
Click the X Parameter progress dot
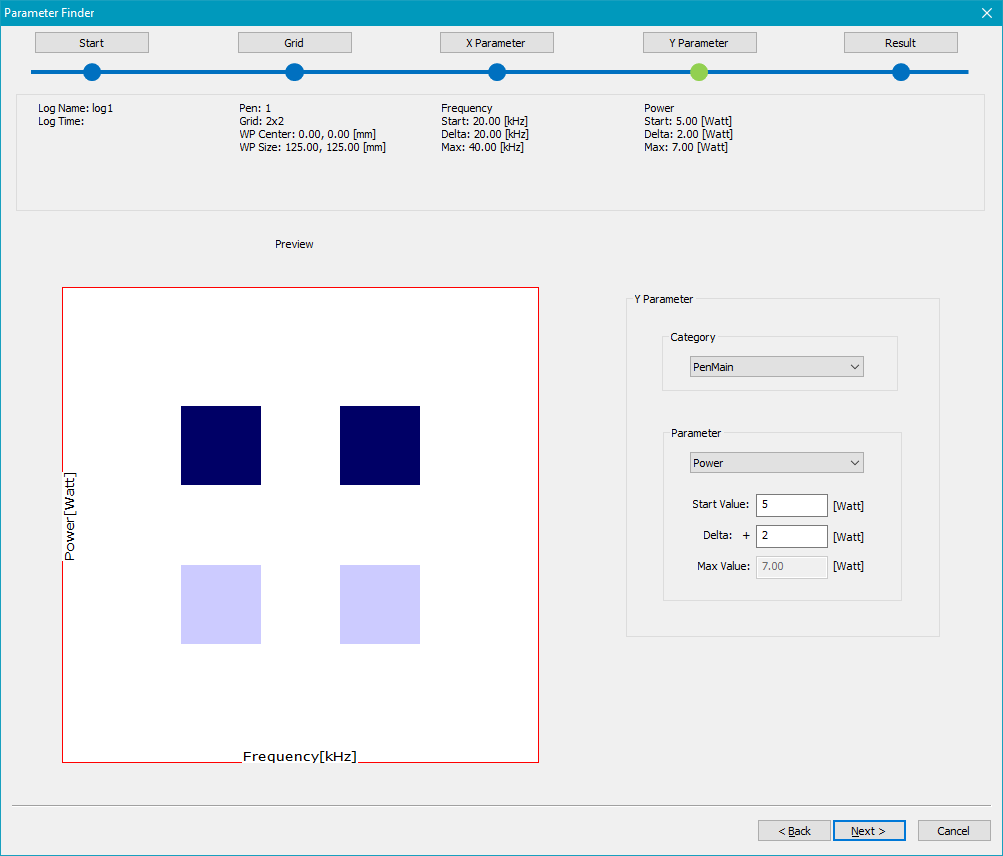pos(497,72)
